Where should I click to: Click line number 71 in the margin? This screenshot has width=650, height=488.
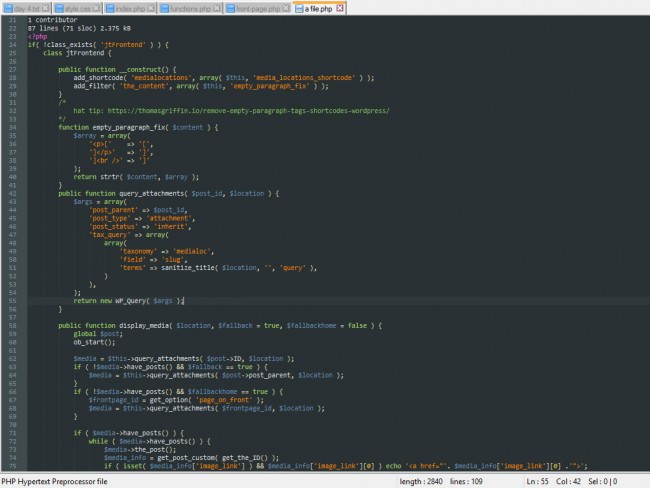coord(12,433)
